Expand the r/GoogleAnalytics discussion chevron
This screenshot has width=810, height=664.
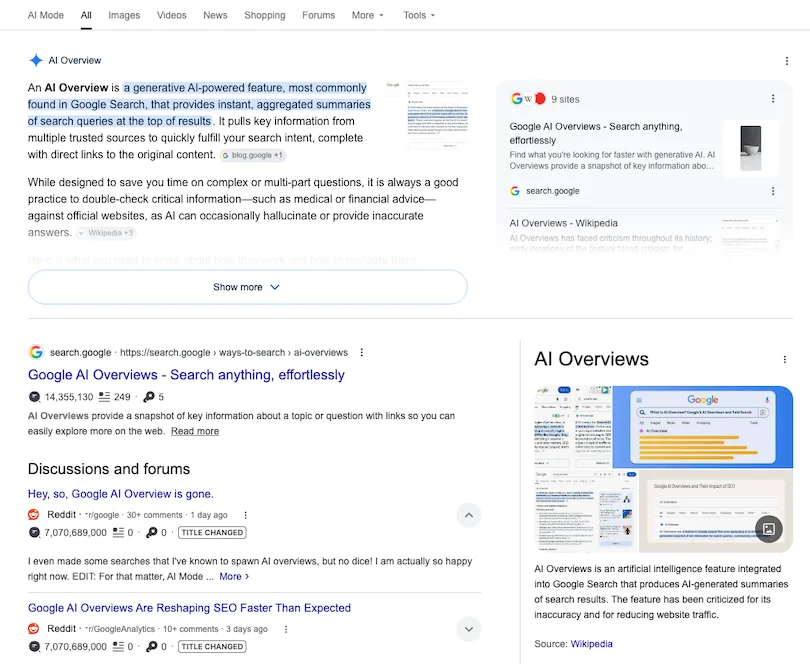469,629
